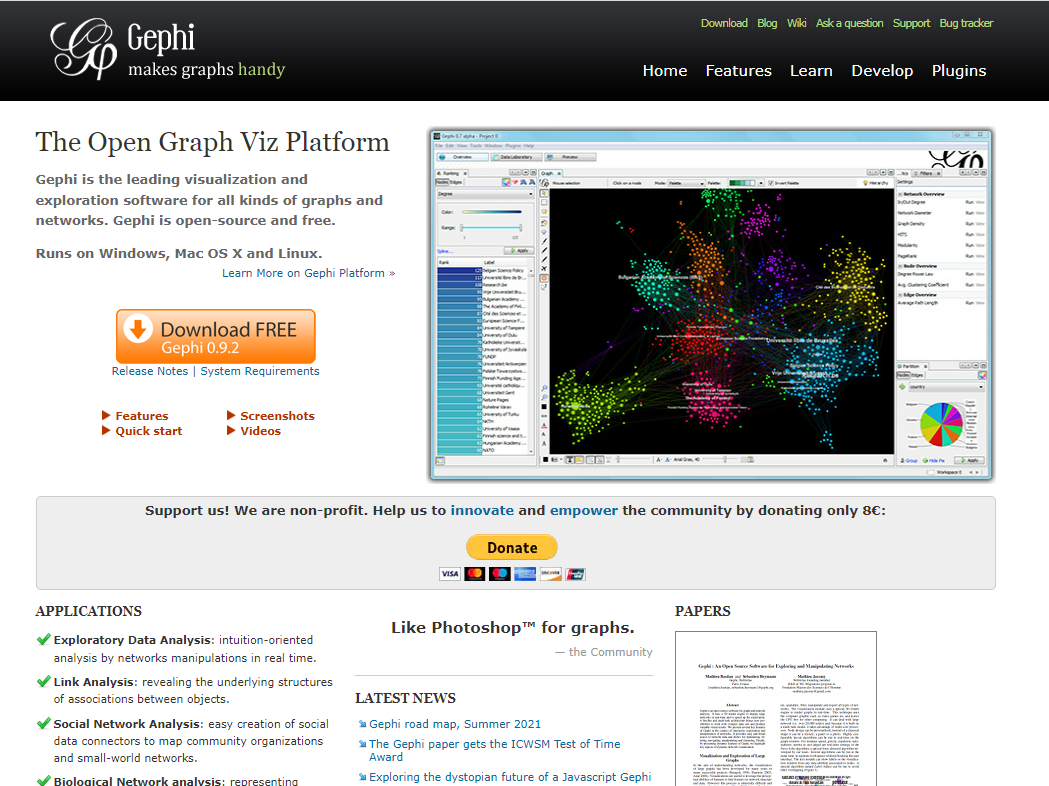Open the Plugins menu item
This screenshot has width=1049, height=786.
pos(959,71)
